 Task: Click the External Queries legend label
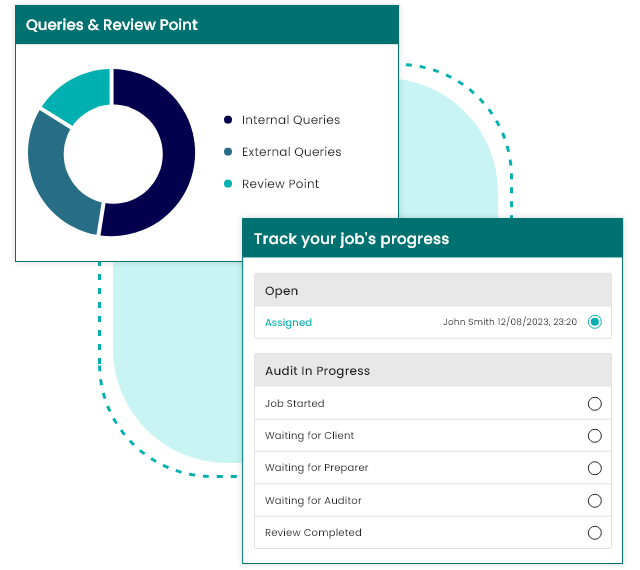point(291,152)
